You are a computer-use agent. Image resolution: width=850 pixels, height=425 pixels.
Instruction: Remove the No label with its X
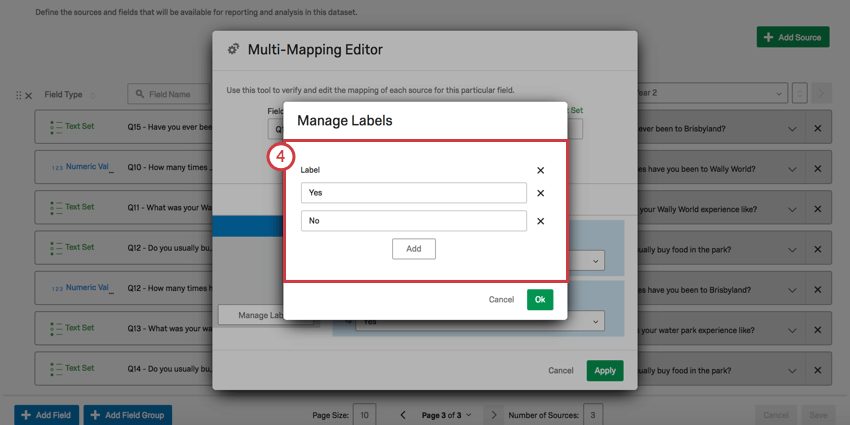(x=540, y=221)
